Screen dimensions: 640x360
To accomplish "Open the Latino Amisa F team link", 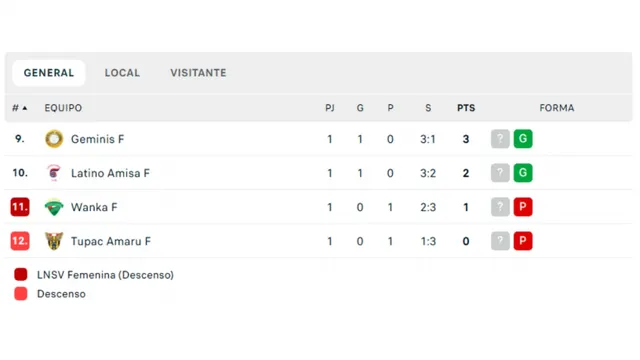I will tap(110, 173).
